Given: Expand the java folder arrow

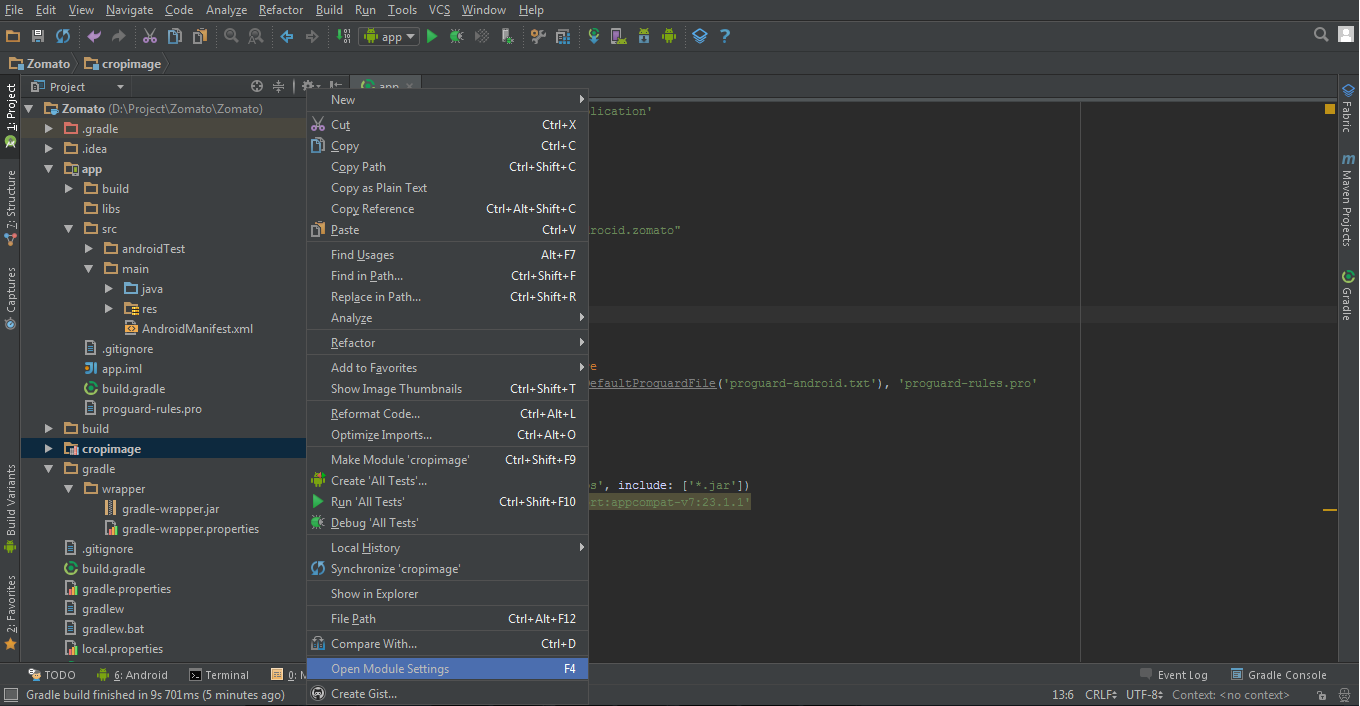Looking at the screenshot, I should (x=109, y=289).
